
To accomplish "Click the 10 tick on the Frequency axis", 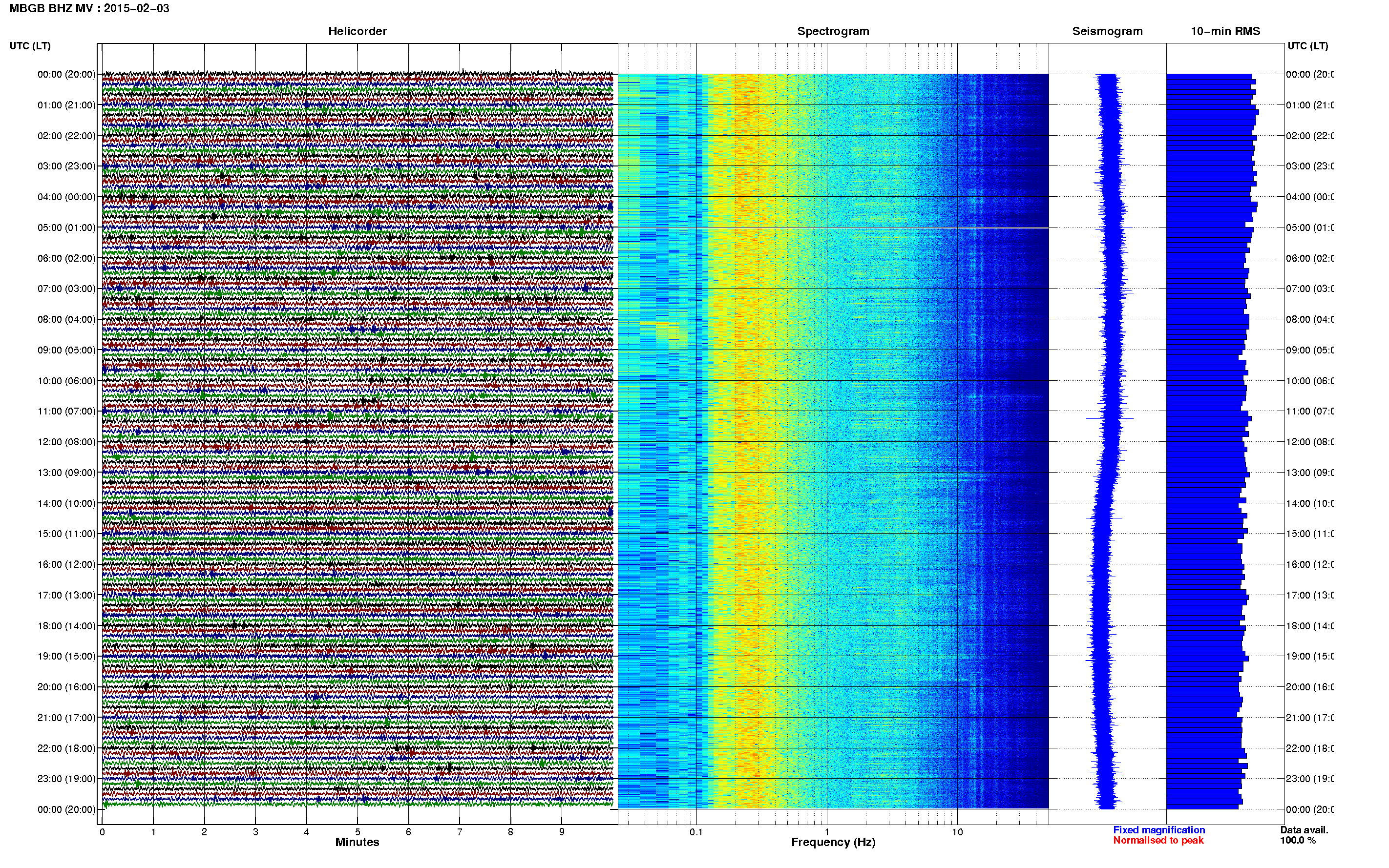I will pos(957,832).
